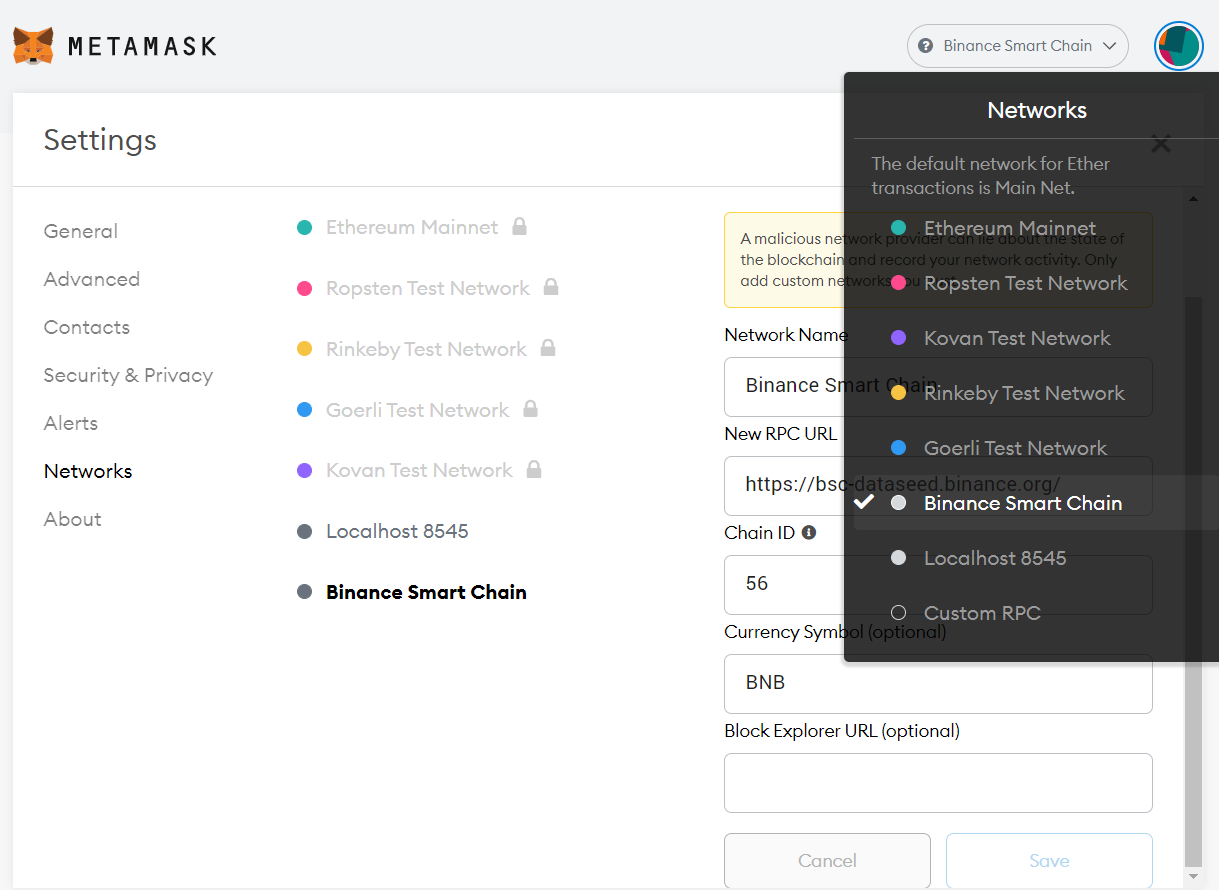
Task: Click the lock icon beside Ropsten Test Network
Action: 550,288
